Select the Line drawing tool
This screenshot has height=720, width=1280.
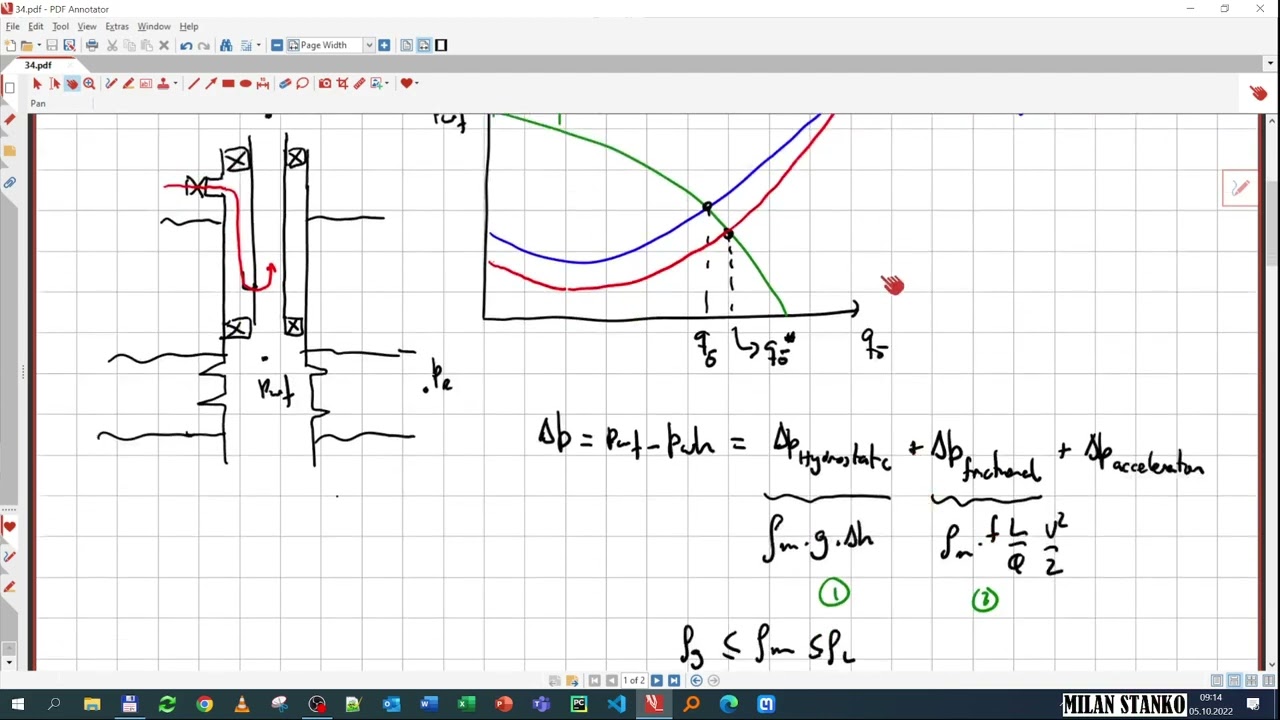click(194, 83)
